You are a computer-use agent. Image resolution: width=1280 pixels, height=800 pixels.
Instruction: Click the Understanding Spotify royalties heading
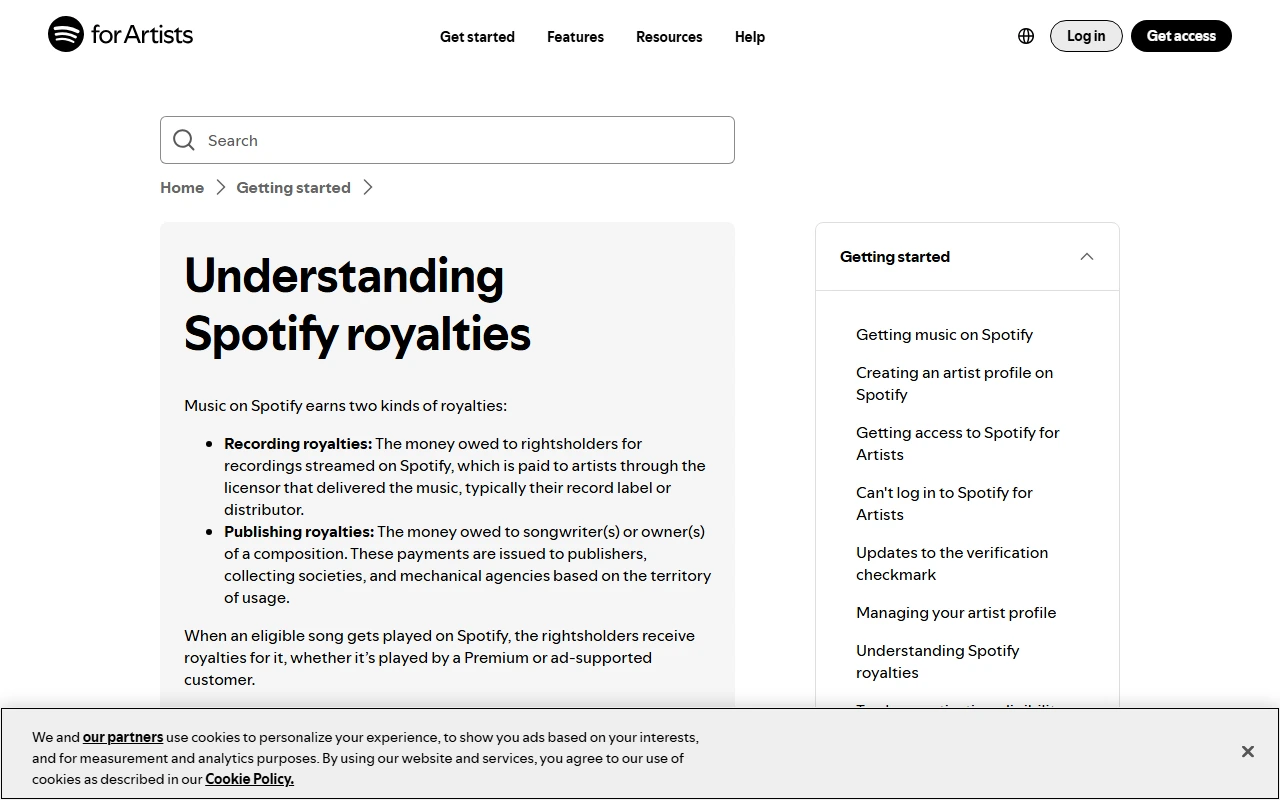pos(357,305)
